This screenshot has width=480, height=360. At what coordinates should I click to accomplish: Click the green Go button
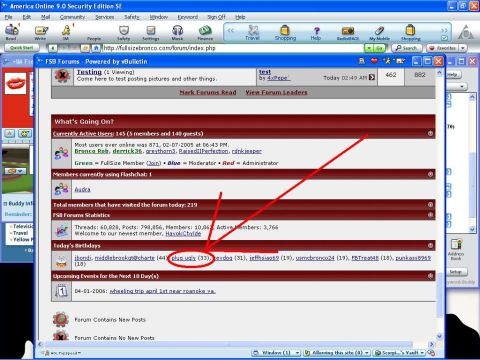point(379,48)
